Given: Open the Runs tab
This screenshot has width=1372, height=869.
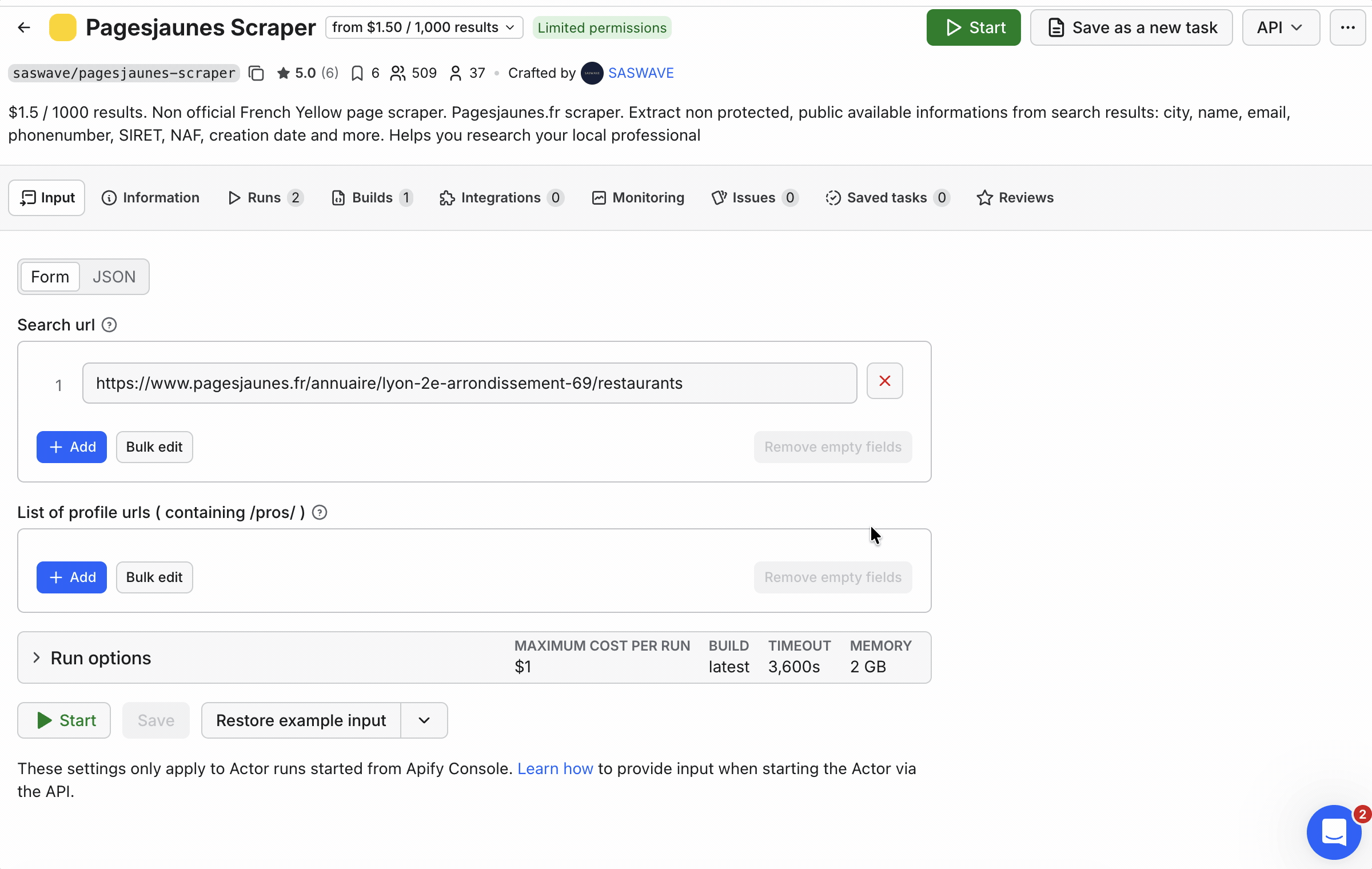Looking at the screenshot, I should 265,198.
